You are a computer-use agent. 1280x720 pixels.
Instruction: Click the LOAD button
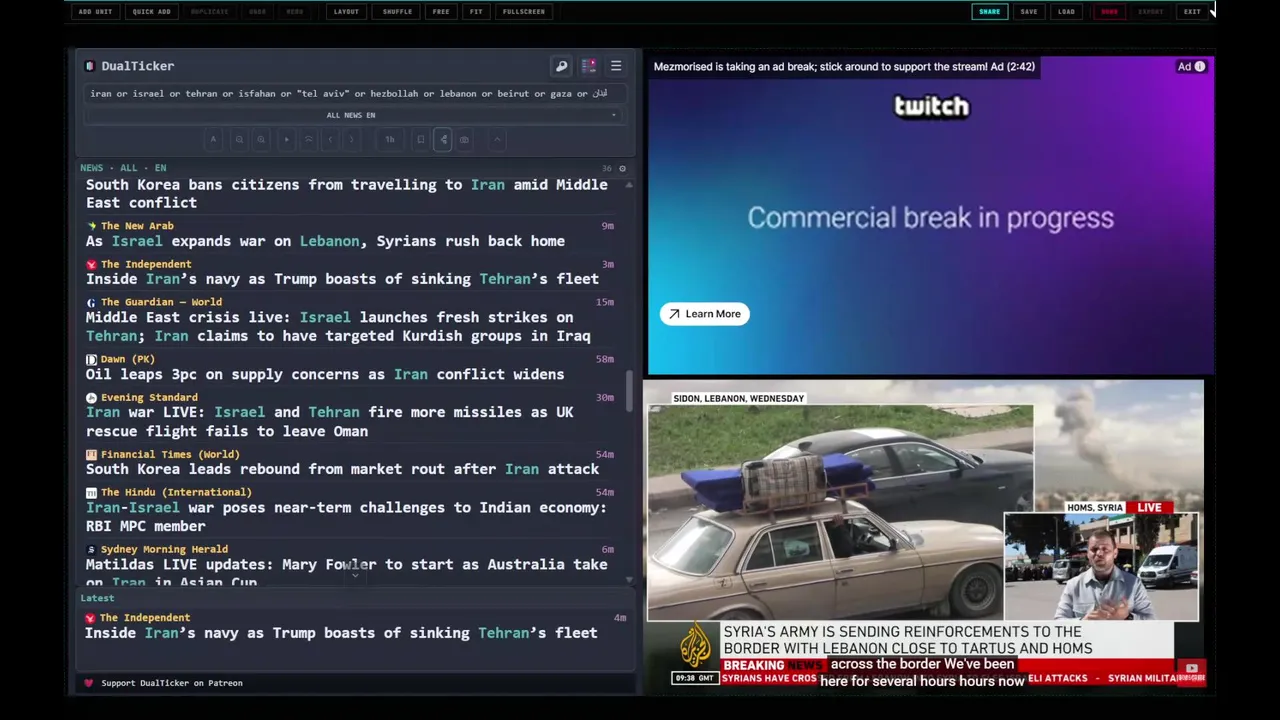click(x=1066, y=12)
